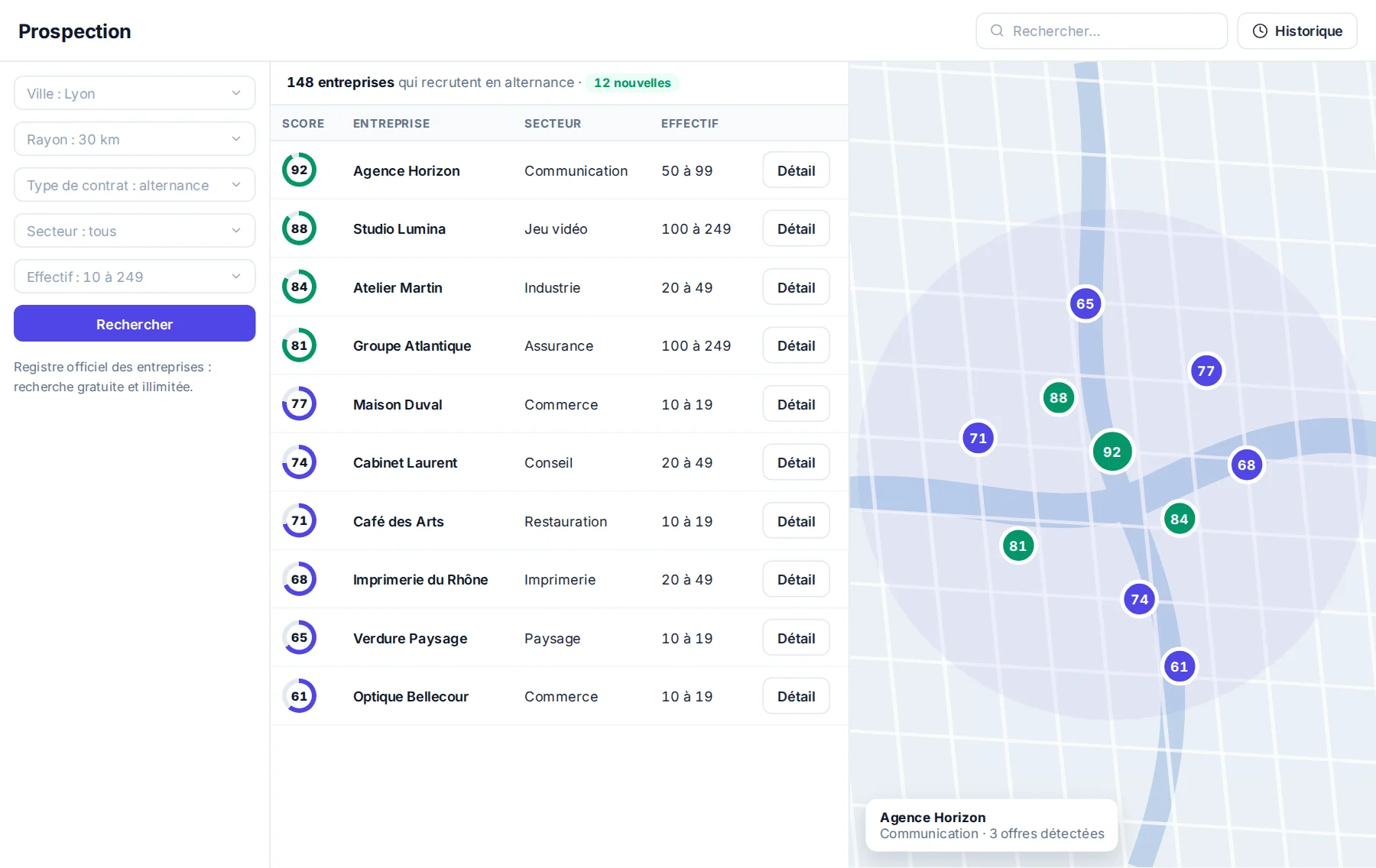This screenshot has width=1376, height=868.
Task: Select map marker 77
Action: point(1206,371)
